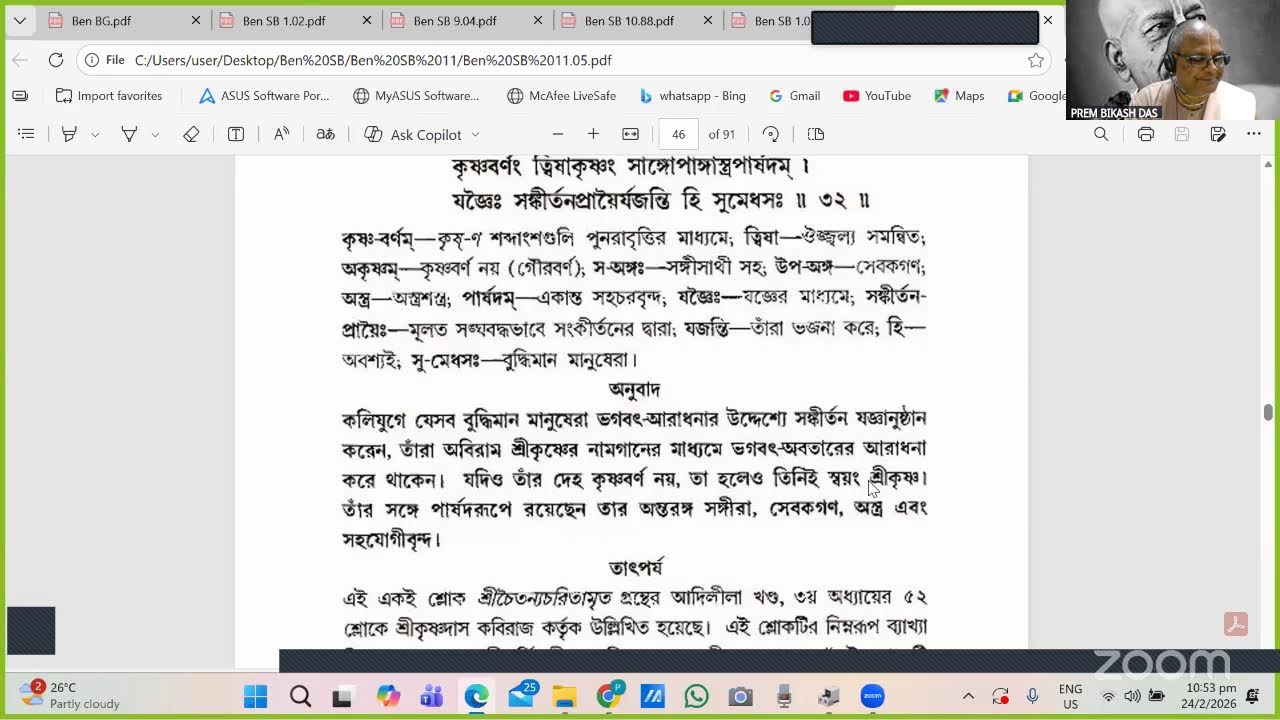Open File Explorer from the taskbar
1280x720 pixels.
[x=564, y=696]
